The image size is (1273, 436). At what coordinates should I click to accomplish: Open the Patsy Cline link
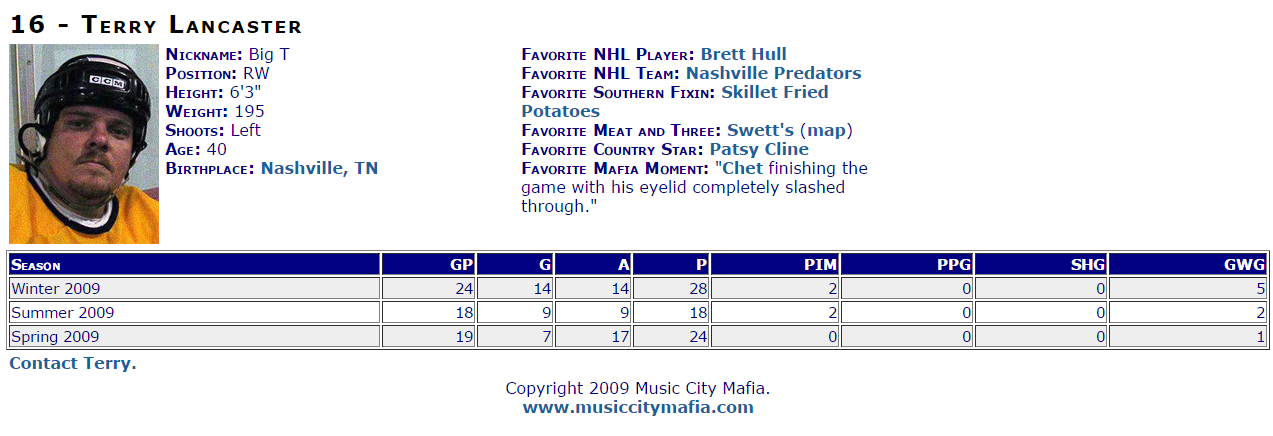click(x=759, y=149)
